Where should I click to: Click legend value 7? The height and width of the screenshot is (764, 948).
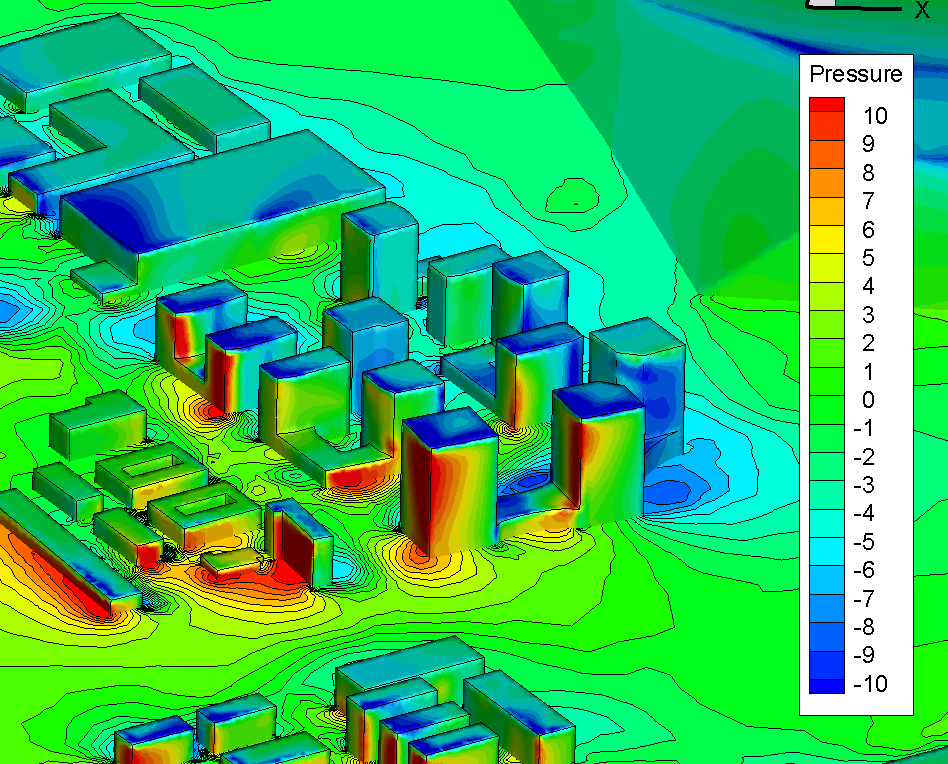[868, 200]
